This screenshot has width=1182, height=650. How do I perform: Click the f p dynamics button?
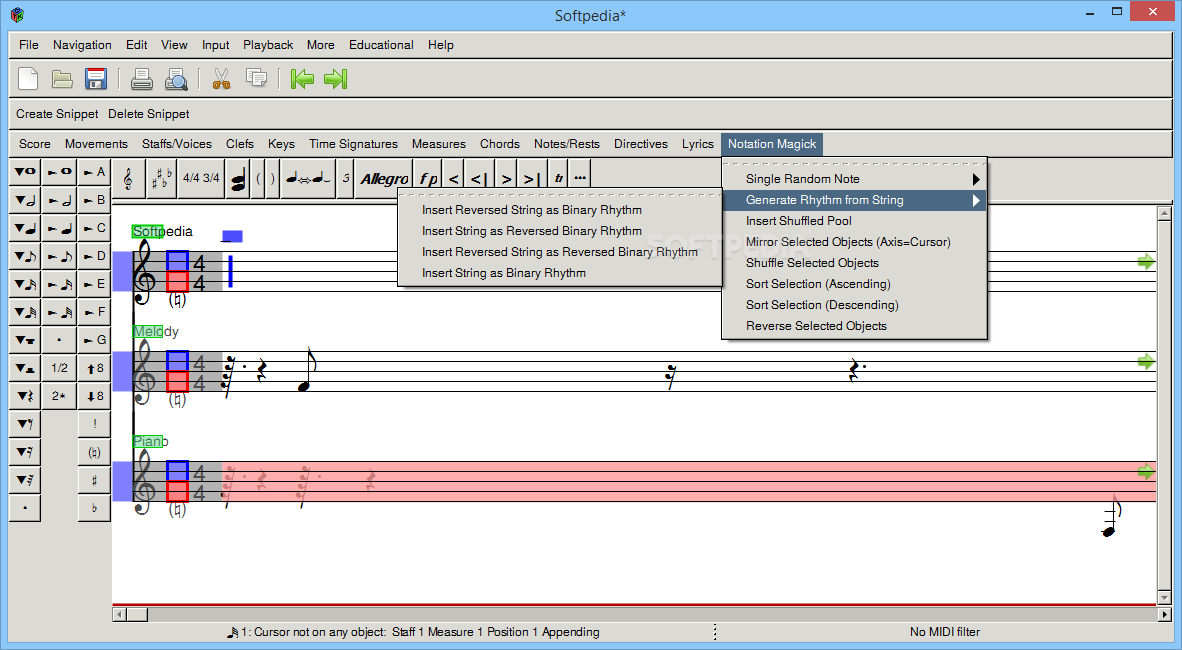pos(428,179)
